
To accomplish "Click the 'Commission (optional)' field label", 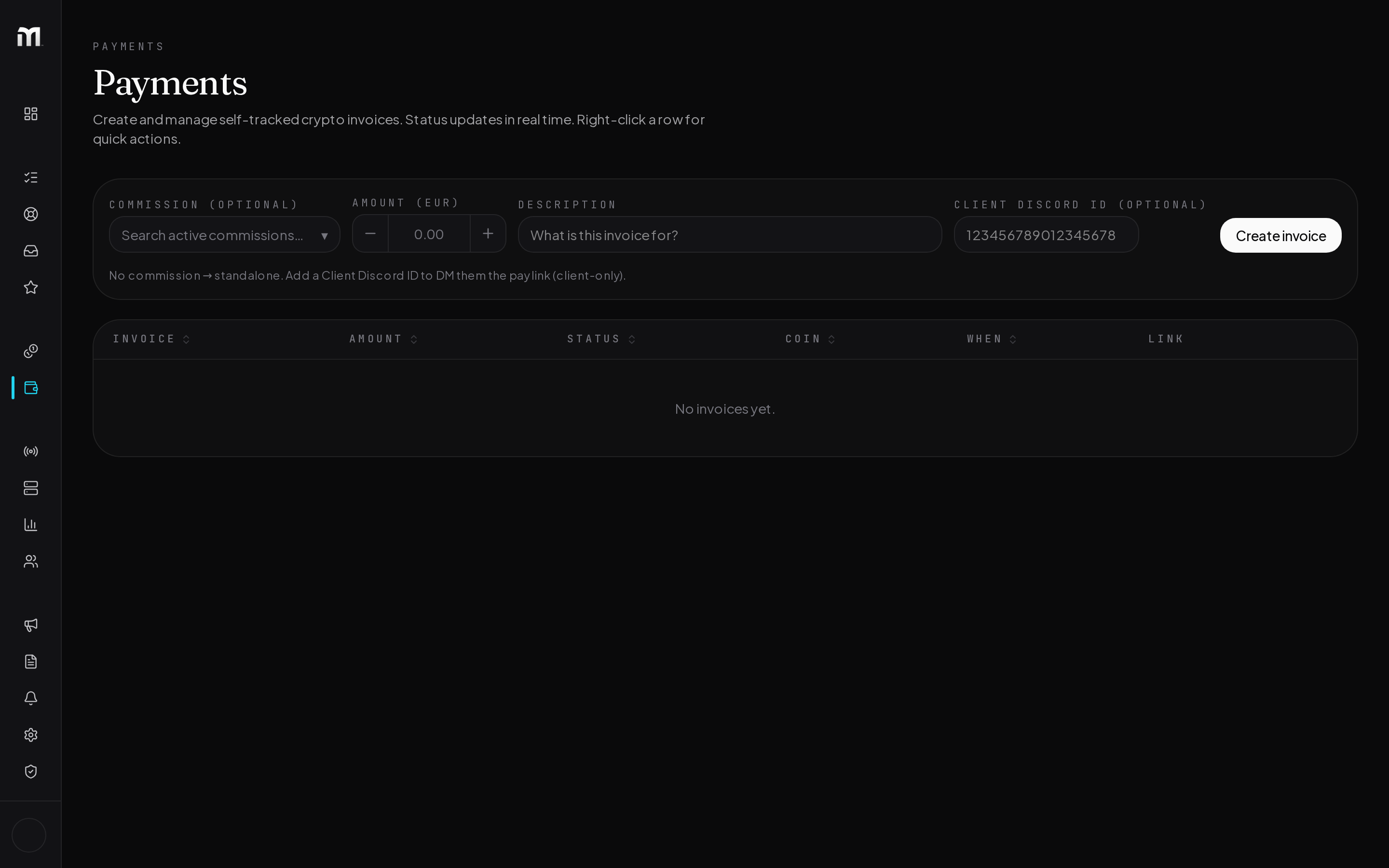I will pyautogui.click(x=204, y=204).
